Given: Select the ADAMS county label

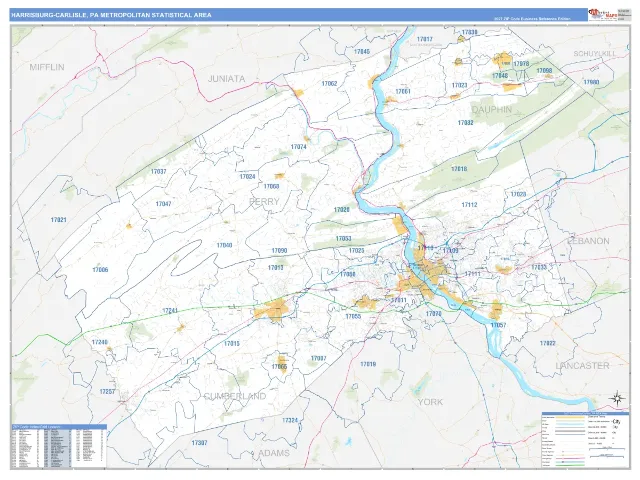Looking at the screenshot, I should 274,453.
